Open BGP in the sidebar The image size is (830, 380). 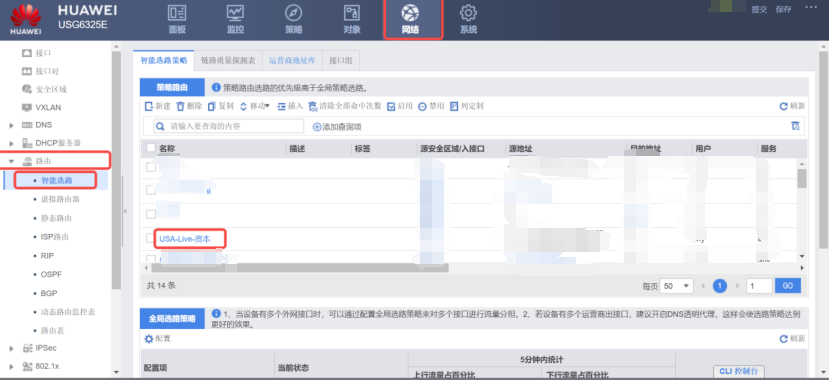coord(49,293)
